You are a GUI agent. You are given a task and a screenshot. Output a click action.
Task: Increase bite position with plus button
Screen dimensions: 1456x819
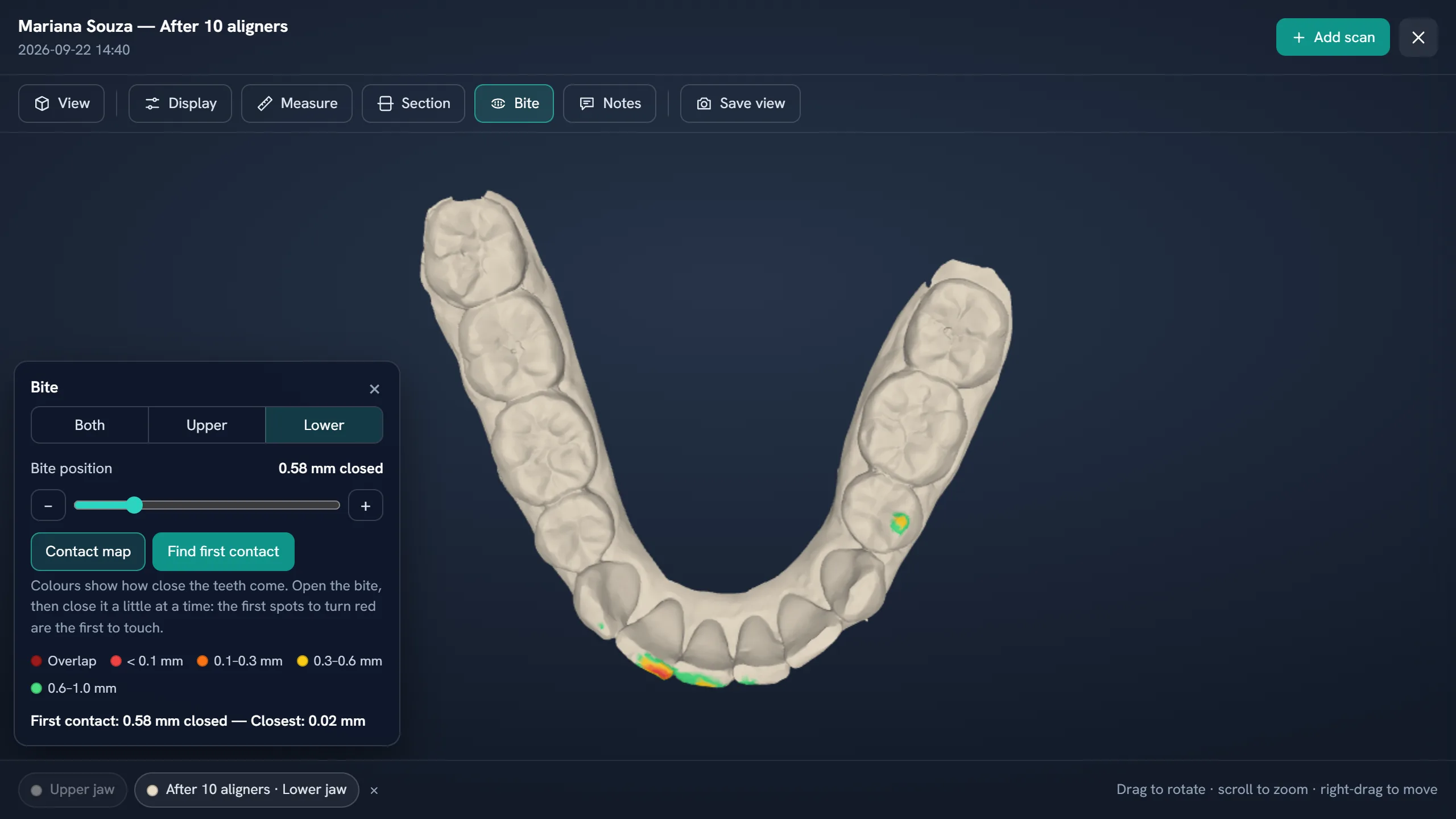[366, 505]
